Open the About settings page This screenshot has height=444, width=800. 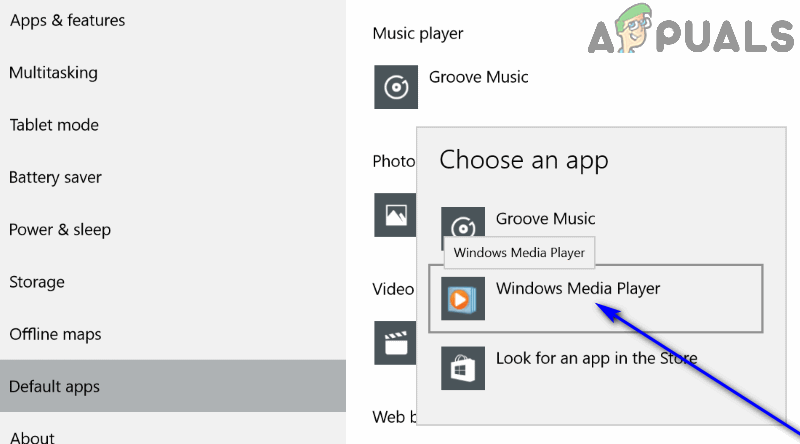(32, 436)
